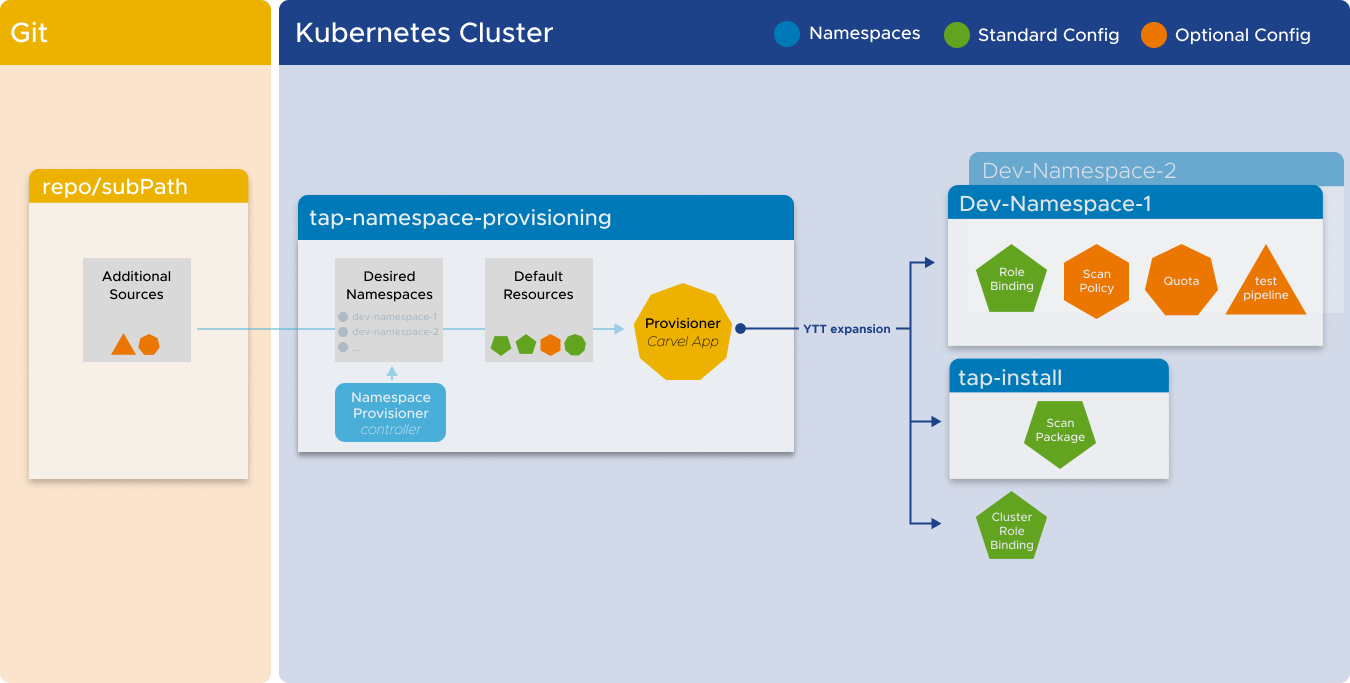Click the green Standard Config legend circle
This screenshot has height=683, width=1350.
[x=957, y=35]
